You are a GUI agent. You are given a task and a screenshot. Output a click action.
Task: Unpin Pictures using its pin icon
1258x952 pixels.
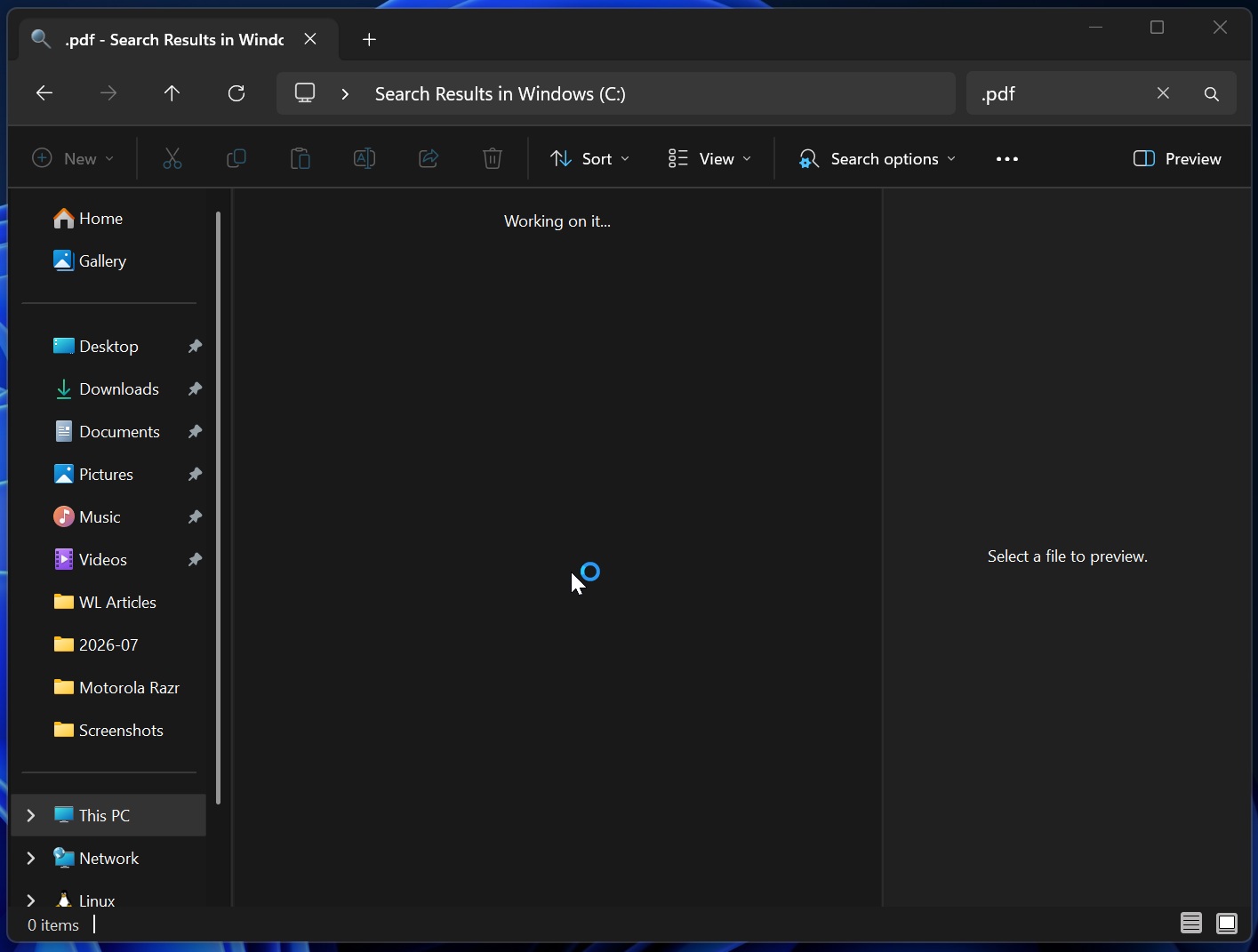tap(195, 474)
